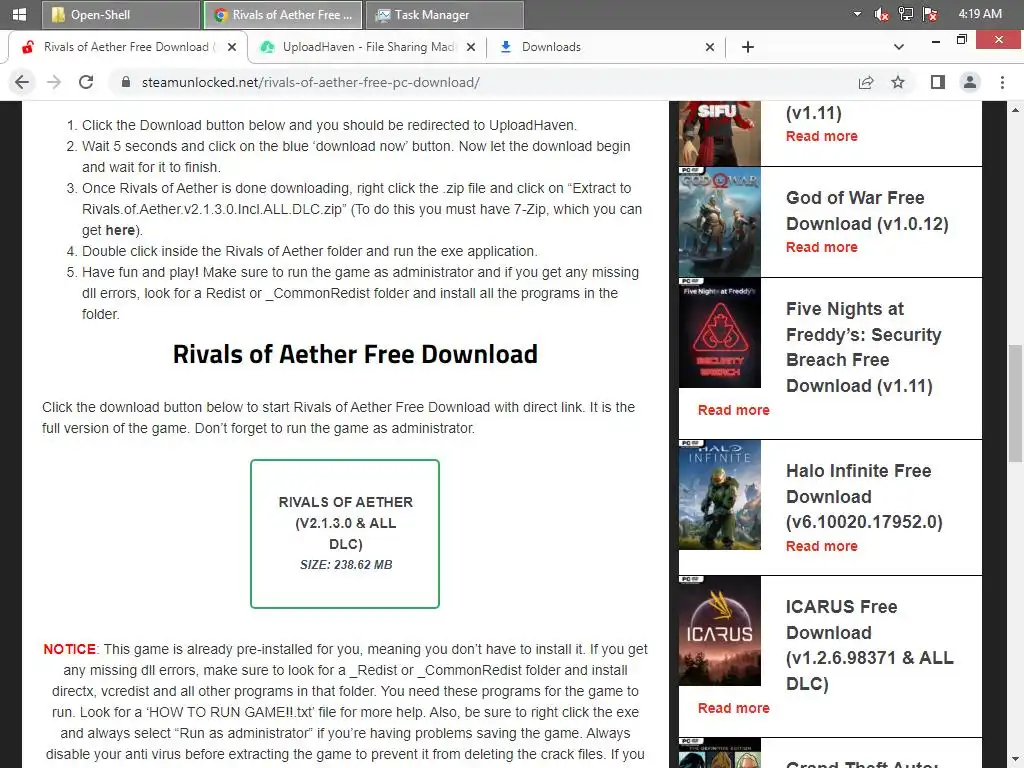Open the Chrome three-dot menu
The width and height of the screenshot is (1024, 768).
(1002, 82)
